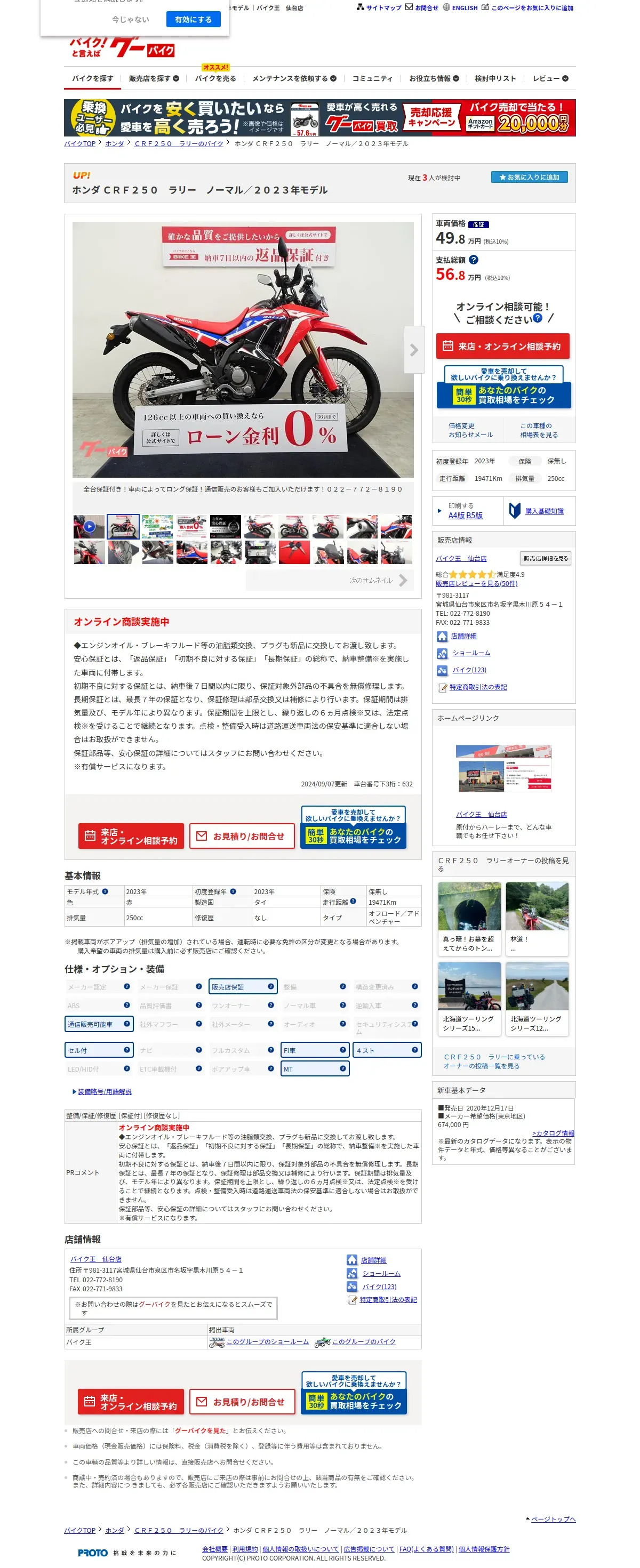The width and height of the screenshot is (640, 1568).
Task: Click the 購入基礎知識 beginner mark icon
Action: click(x=515, y=511)
